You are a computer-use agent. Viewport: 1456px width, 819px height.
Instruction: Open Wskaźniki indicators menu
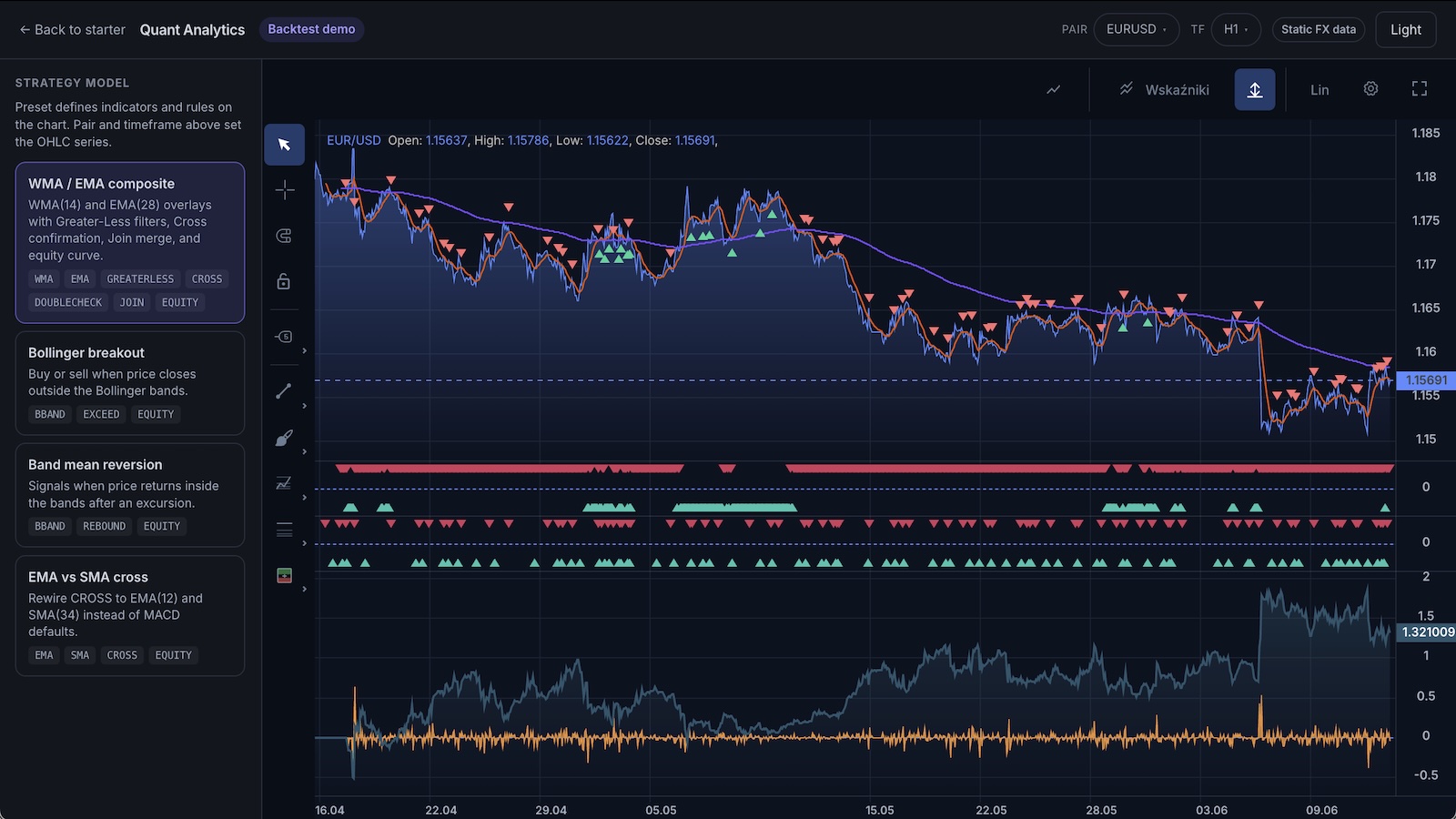click(x=1164, y=89)
